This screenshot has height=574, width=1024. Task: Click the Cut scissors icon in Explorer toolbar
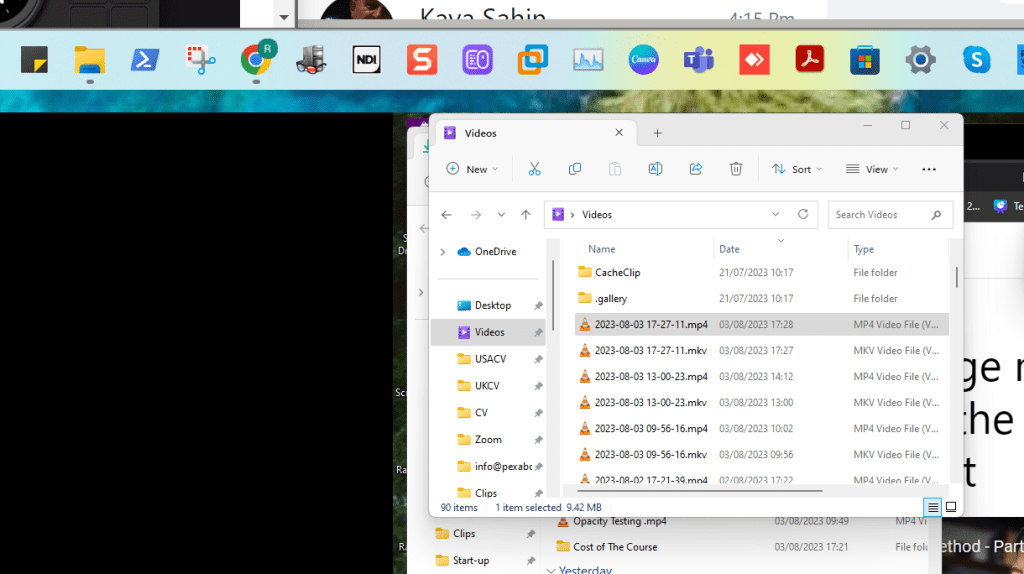pos(534,169)
